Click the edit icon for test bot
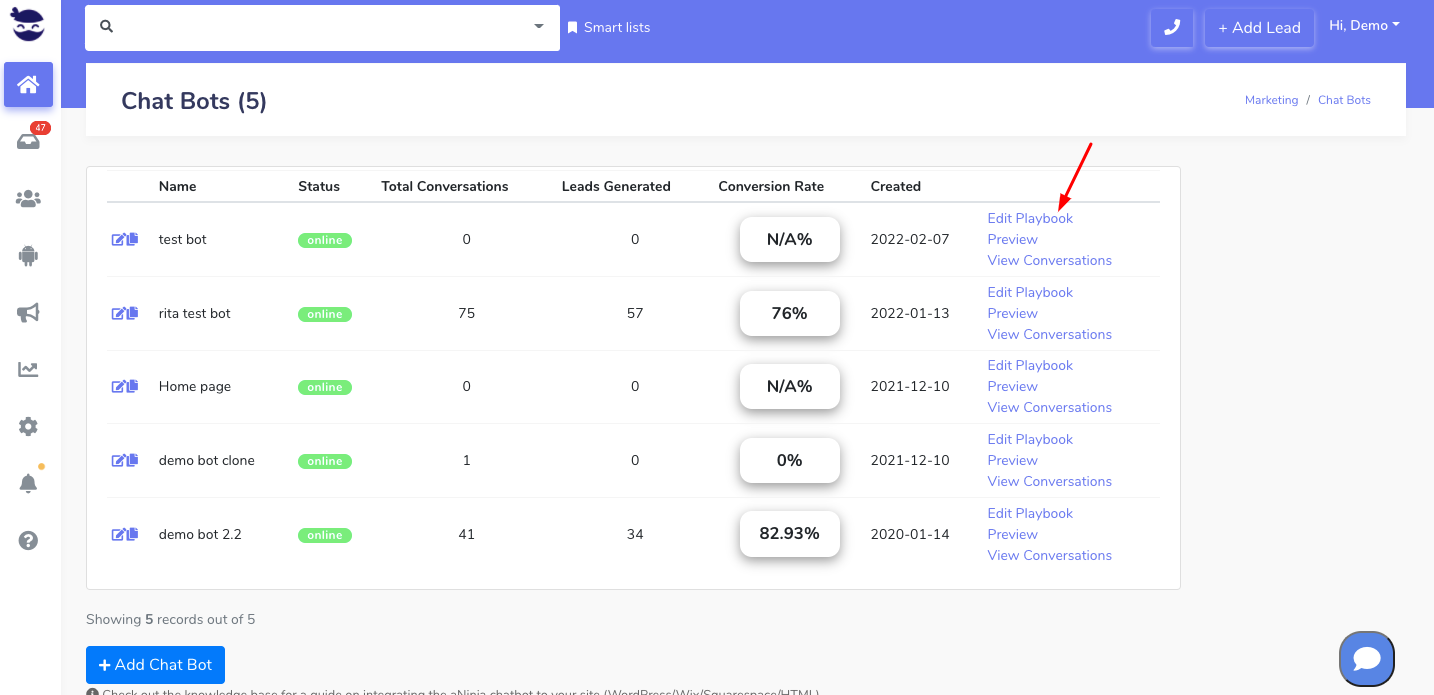 [118, 240]
